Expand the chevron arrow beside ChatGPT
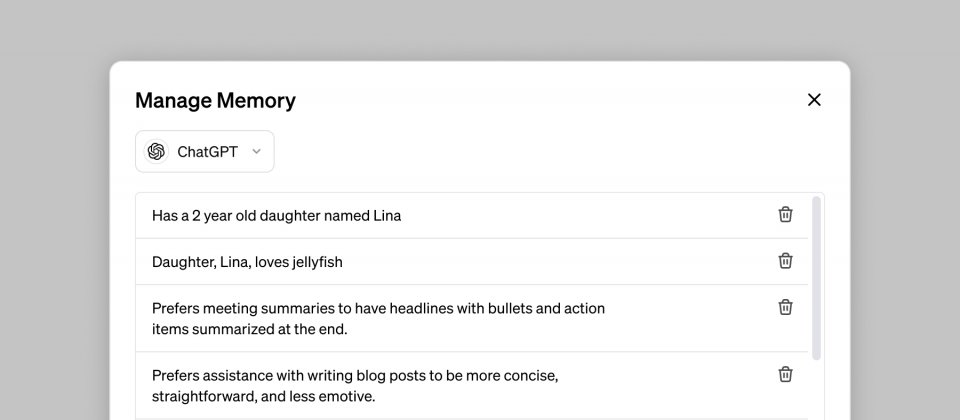The width and height of the screenshot is (960, 420). coord(257,151)
